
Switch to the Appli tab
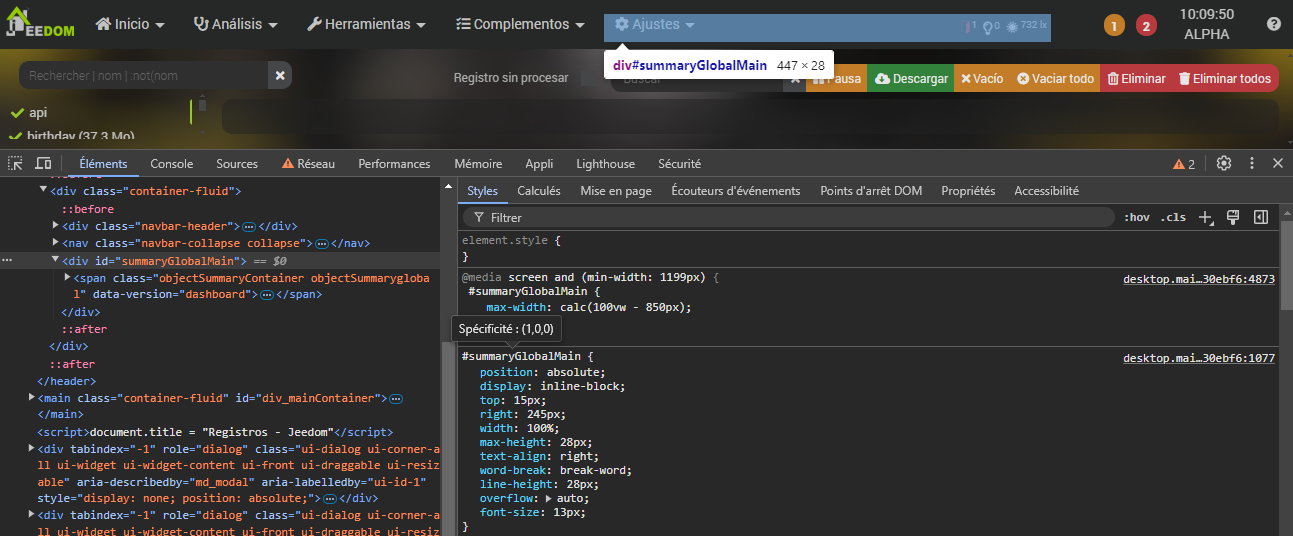click(539, 164)
